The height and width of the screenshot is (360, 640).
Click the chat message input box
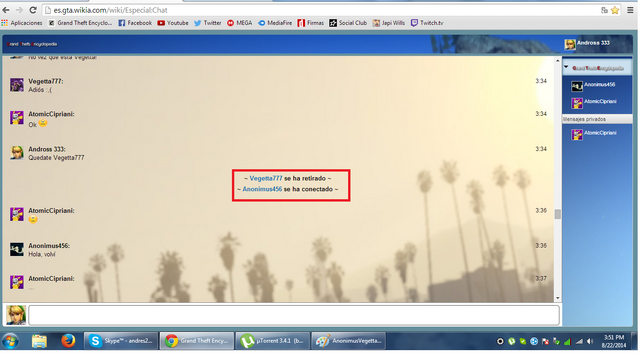coord(293,315)
